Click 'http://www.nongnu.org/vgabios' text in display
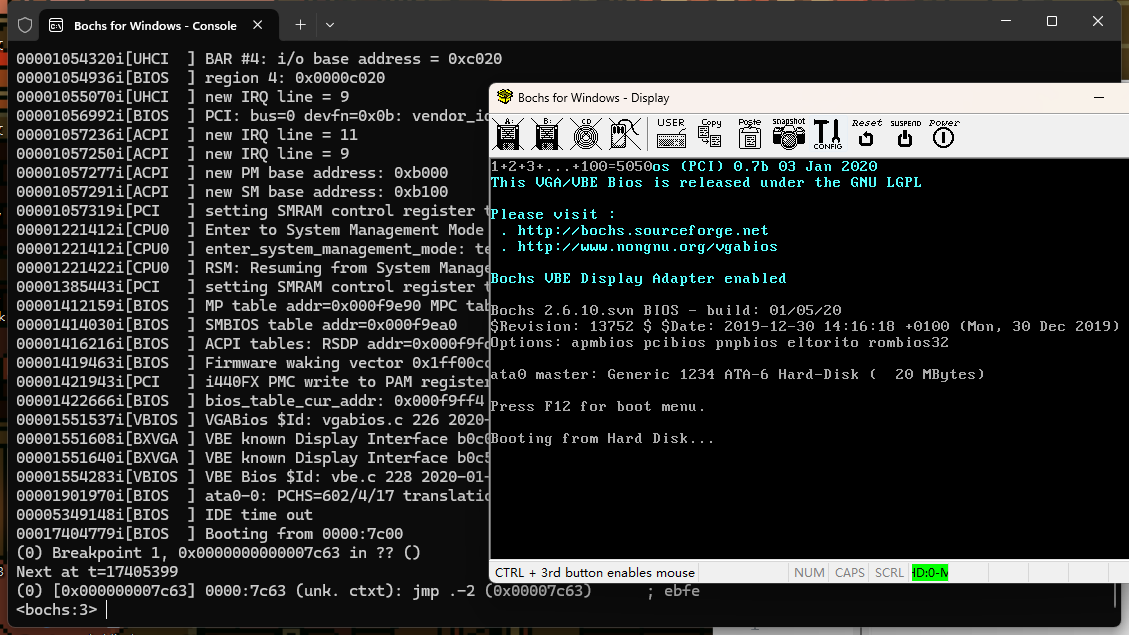 point(647,247)
